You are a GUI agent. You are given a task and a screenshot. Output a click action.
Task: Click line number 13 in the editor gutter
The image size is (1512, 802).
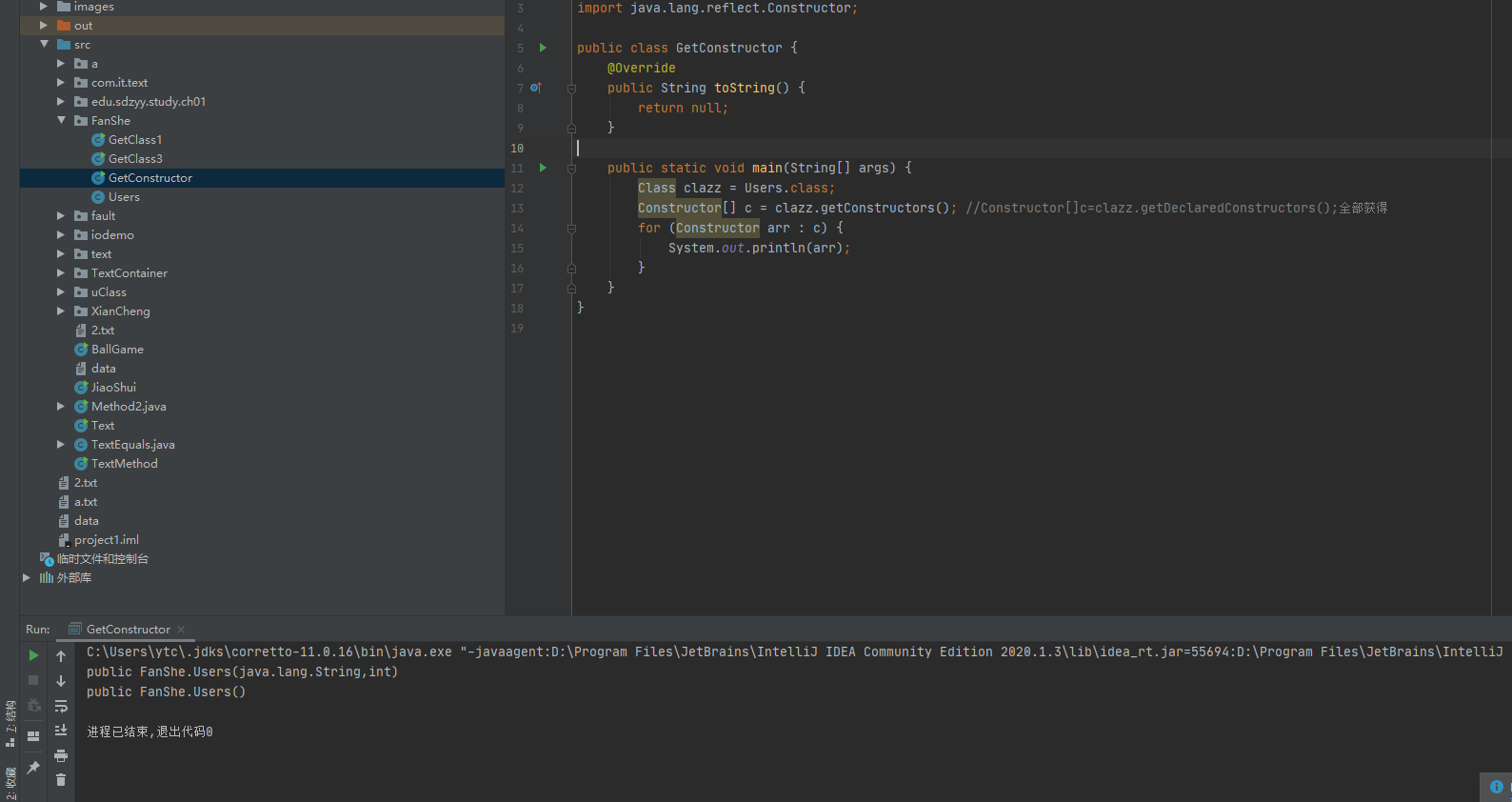tap(517, 209)
